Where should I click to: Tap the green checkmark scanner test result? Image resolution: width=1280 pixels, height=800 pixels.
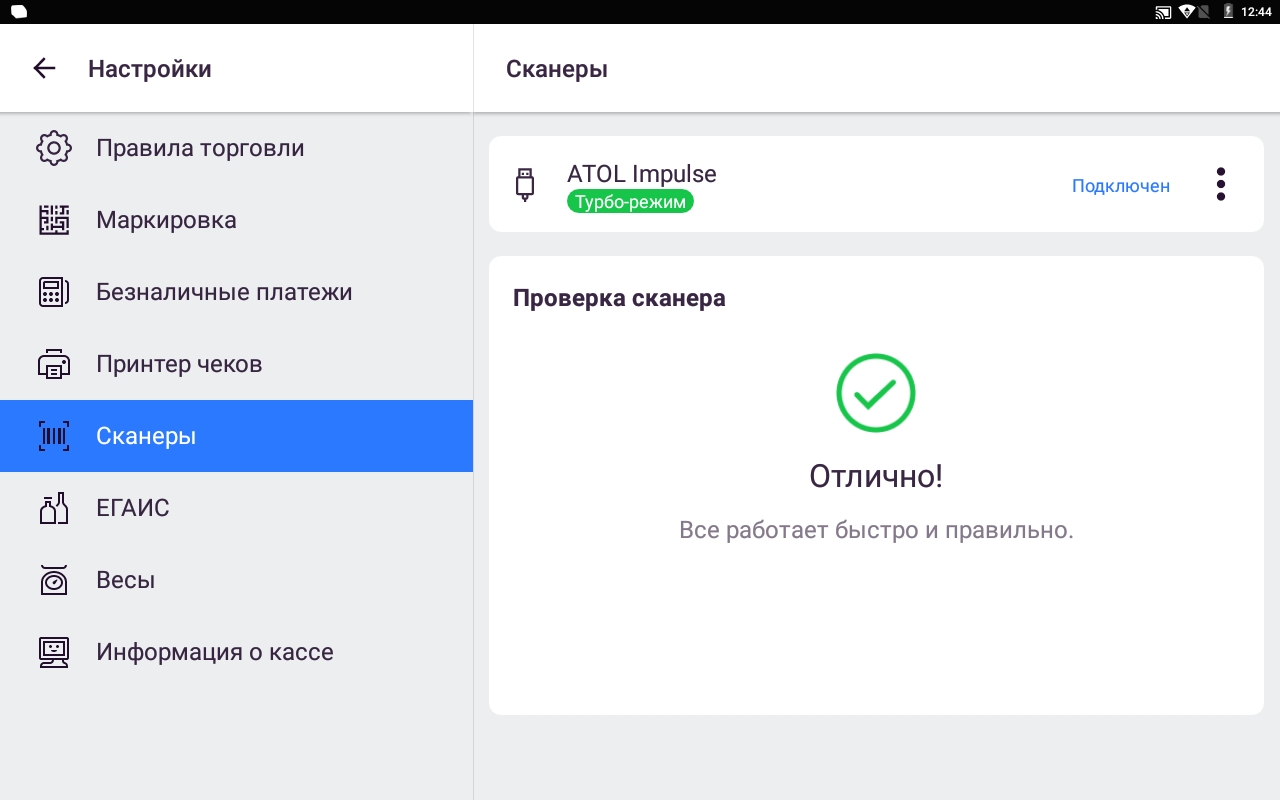click(x=875, y=393)
